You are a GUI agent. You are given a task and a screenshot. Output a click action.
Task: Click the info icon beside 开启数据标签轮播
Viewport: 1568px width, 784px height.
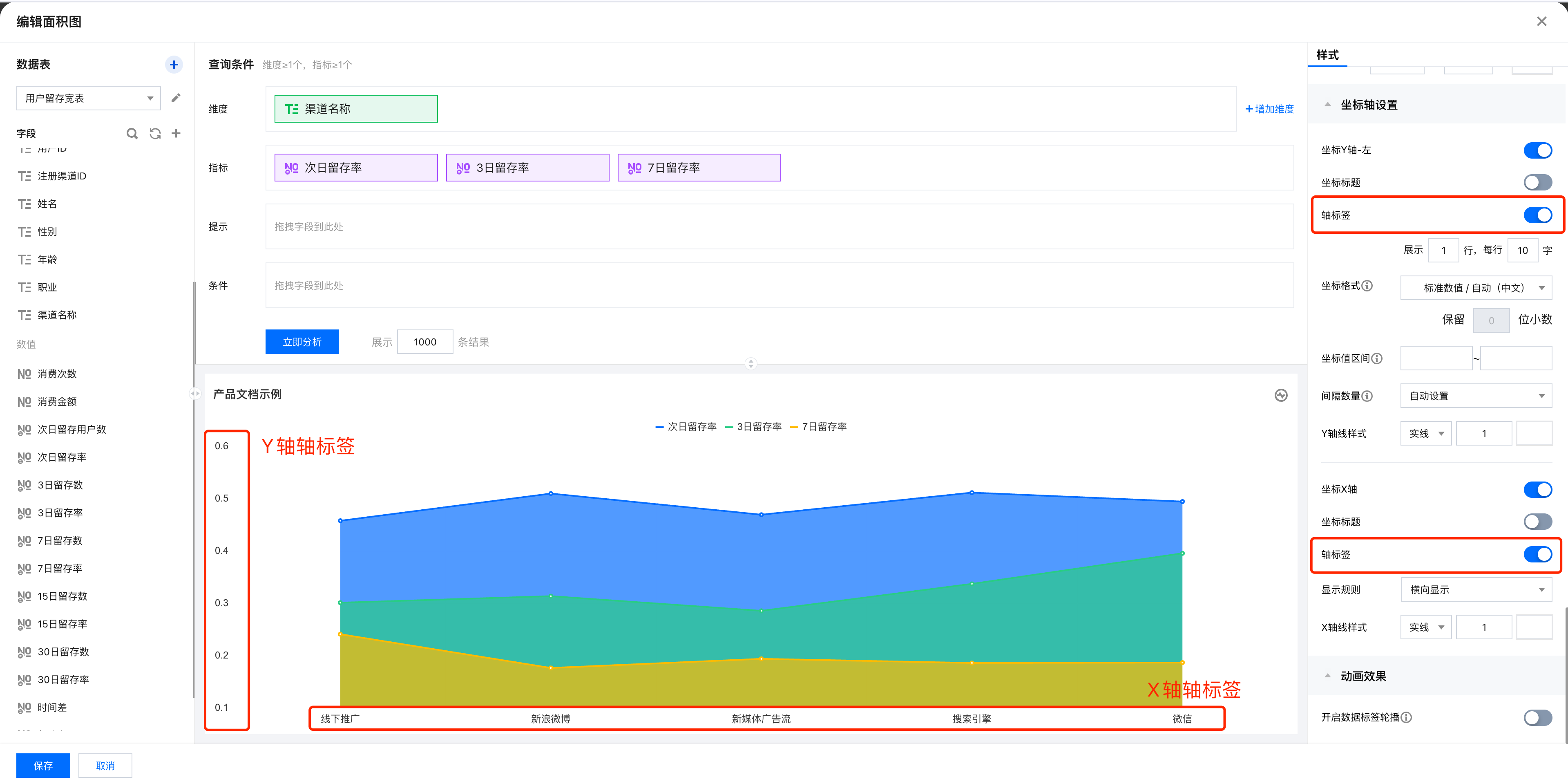coord(1406,717)
